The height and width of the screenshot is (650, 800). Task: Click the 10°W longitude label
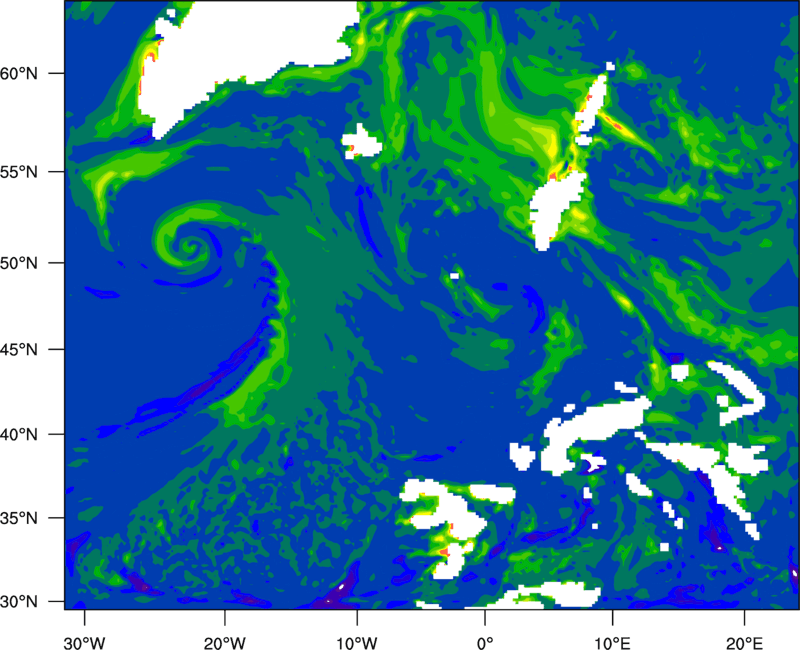(357, 643)
